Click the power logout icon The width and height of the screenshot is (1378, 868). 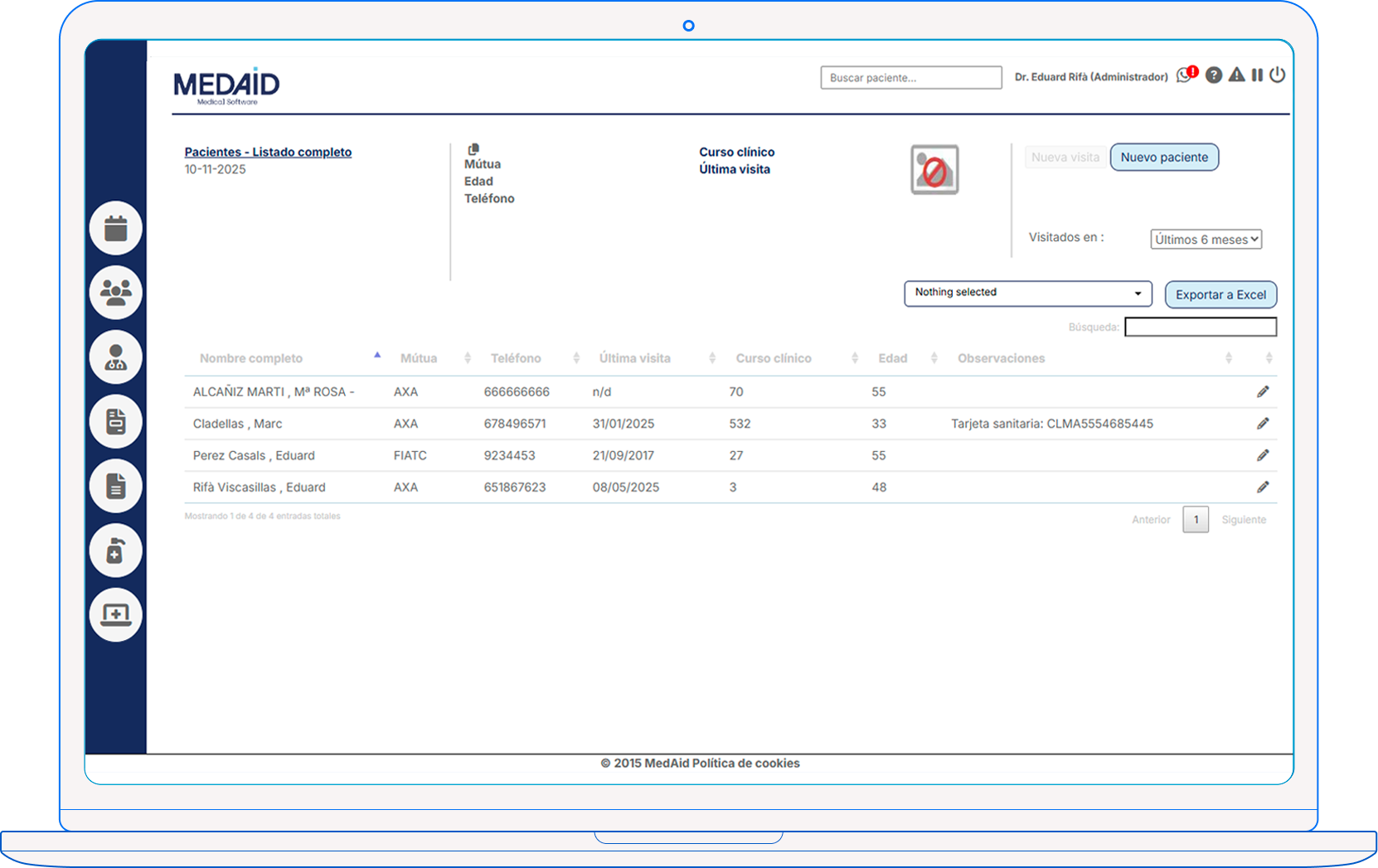[x=1278, y=75]
